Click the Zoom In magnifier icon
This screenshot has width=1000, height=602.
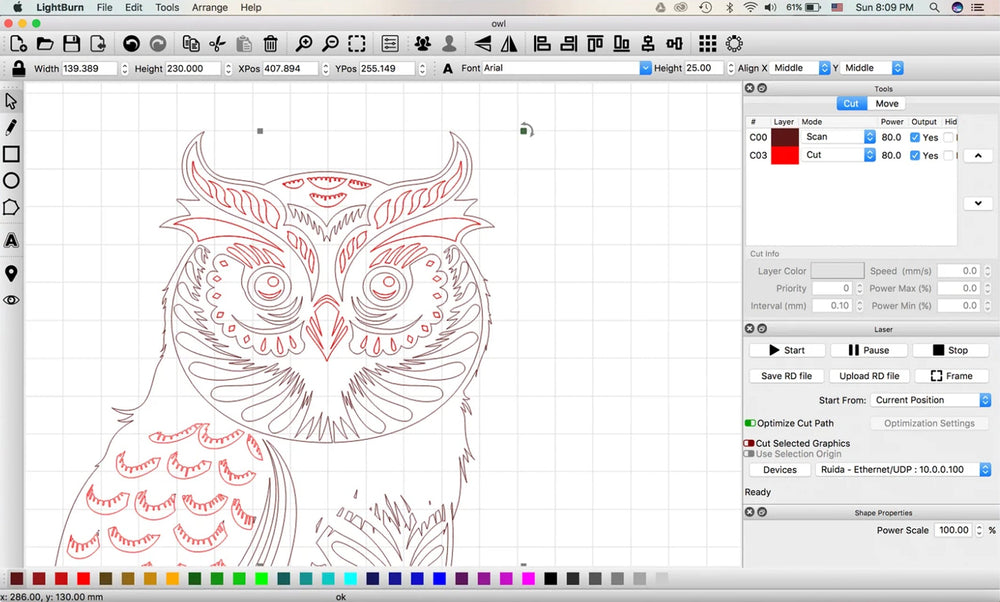[304, 44]
